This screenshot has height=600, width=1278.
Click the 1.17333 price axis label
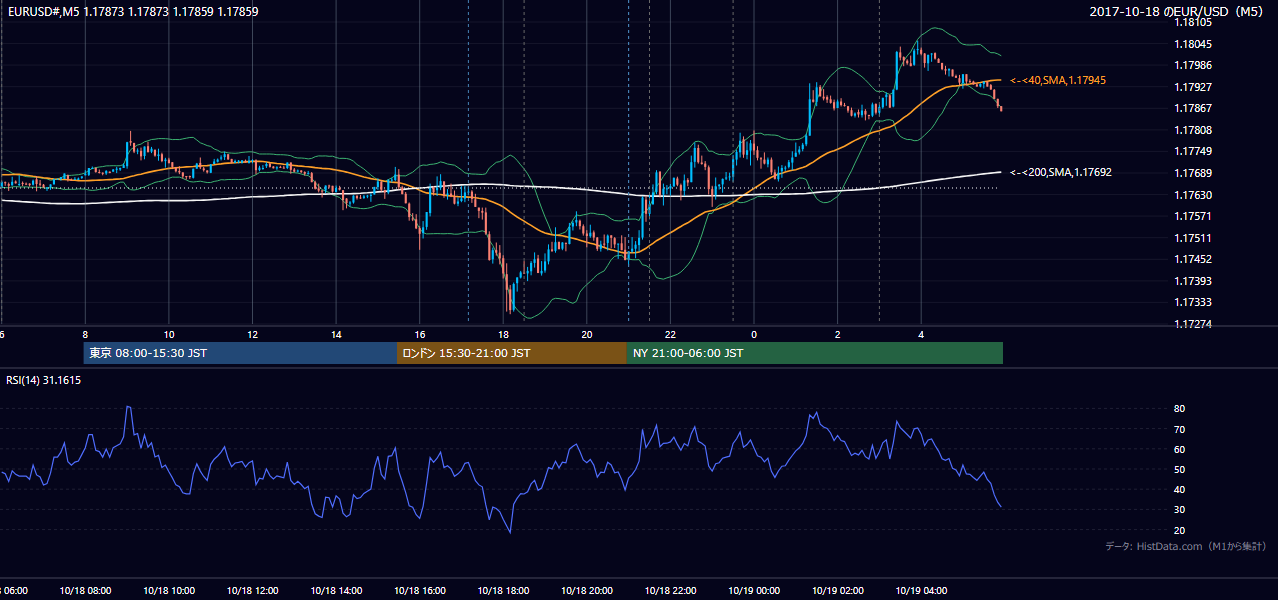(x=1193, y=302)
